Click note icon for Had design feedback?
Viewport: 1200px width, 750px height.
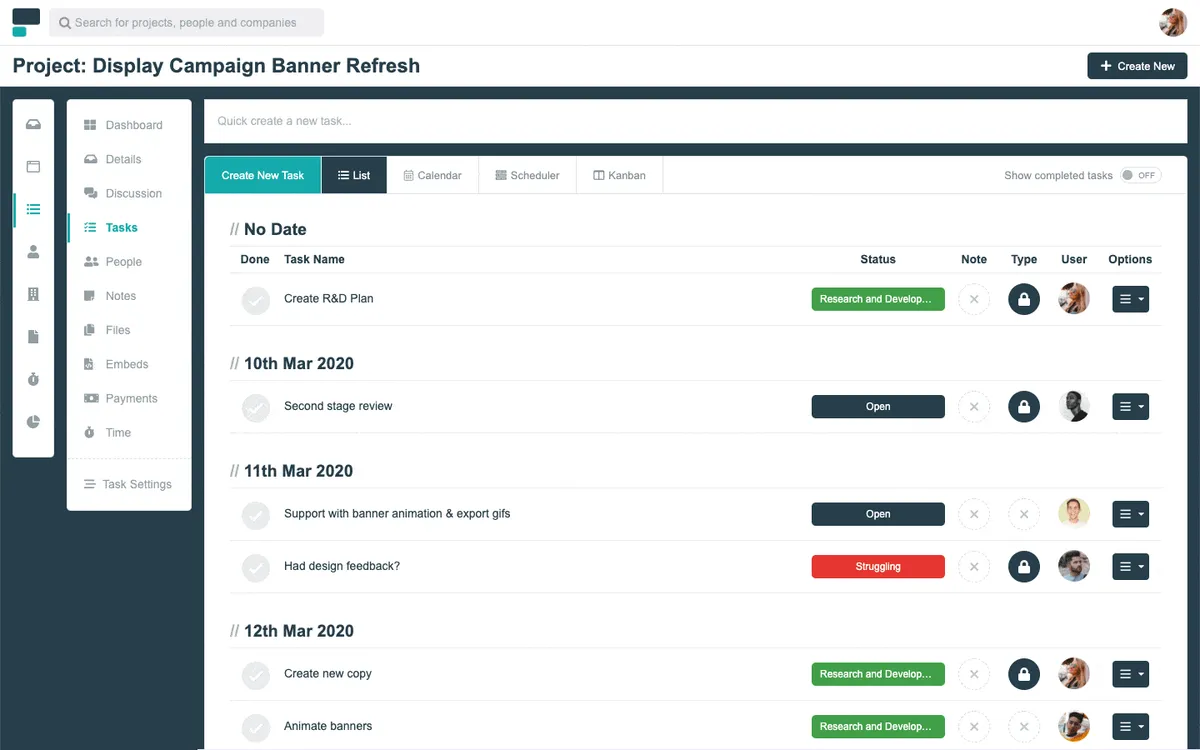pos(974,567)
